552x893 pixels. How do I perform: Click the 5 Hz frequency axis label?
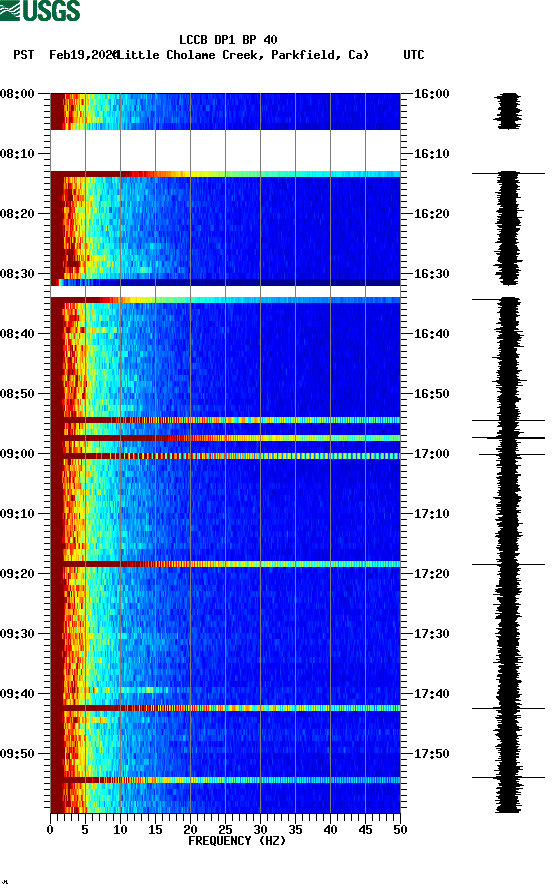point(85,830)
